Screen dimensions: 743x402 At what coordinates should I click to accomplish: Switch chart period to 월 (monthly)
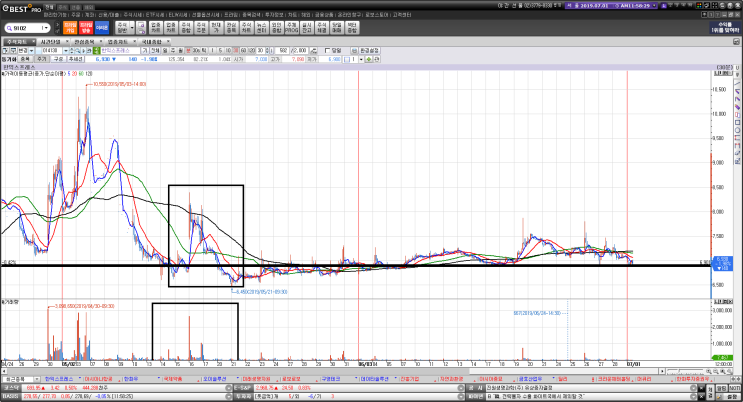181,50
